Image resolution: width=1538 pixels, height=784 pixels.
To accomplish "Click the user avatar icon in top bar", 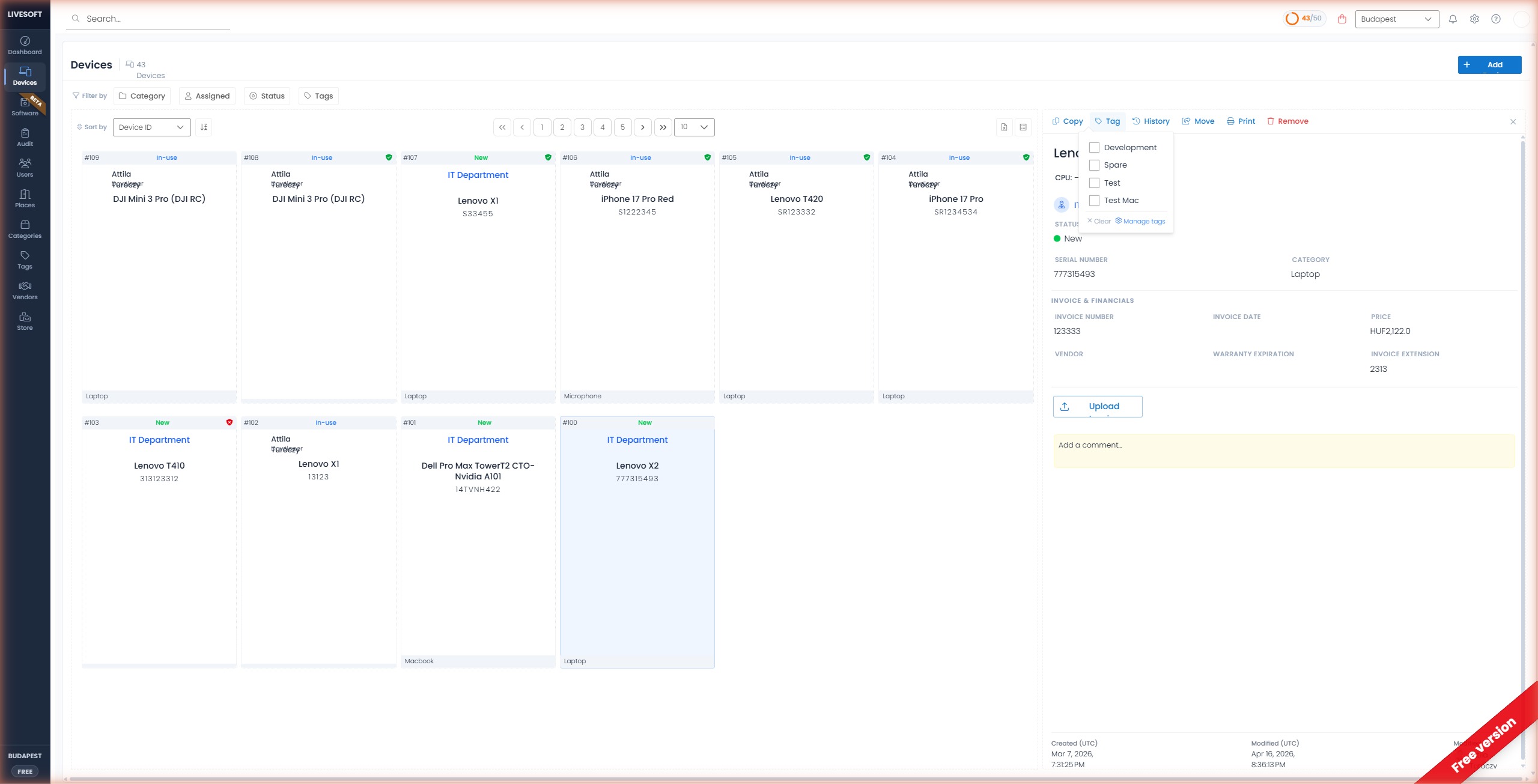I will (1521, 19).
